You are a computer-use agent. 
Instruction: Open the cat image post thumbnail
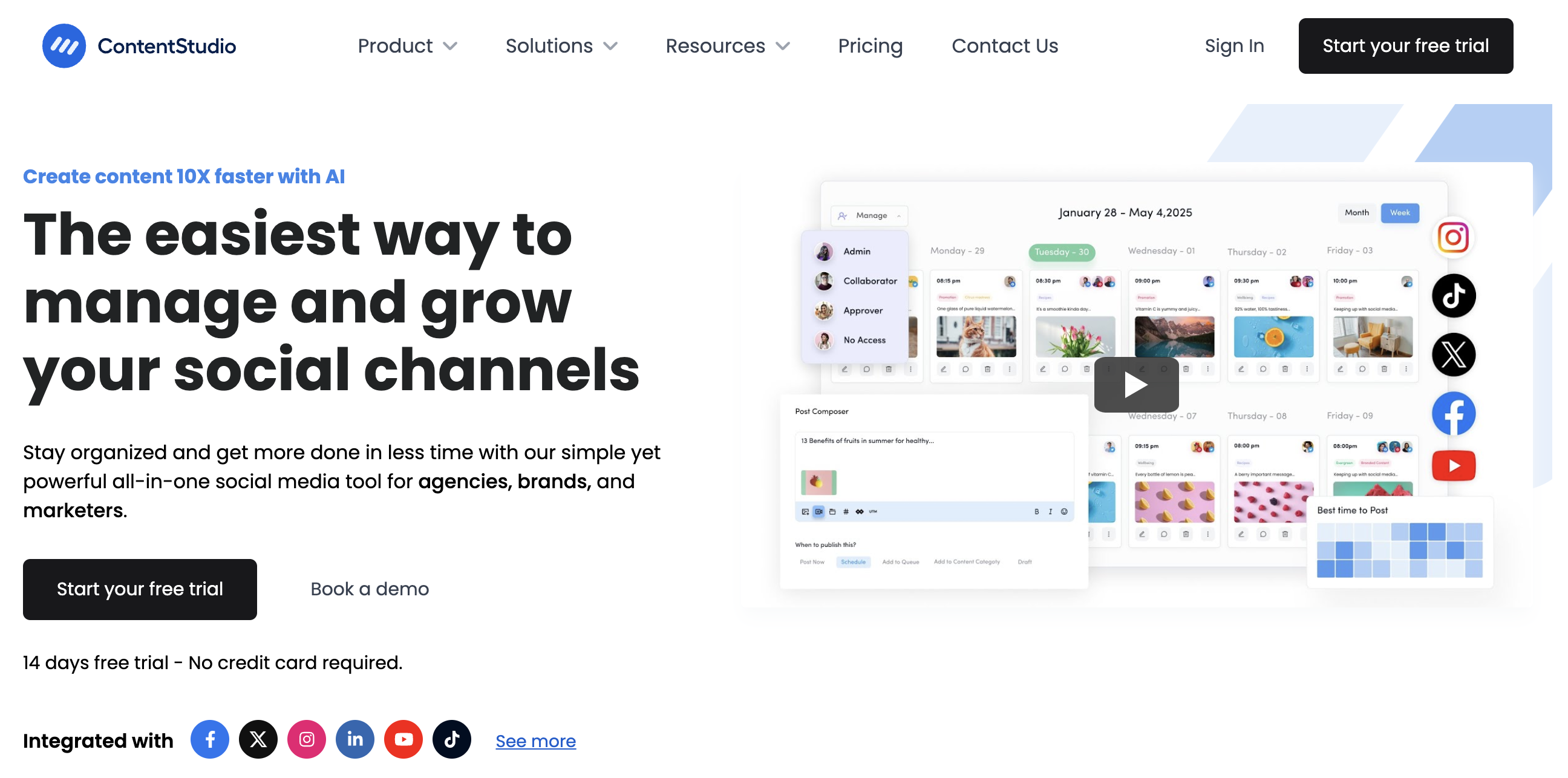[976, 336]
